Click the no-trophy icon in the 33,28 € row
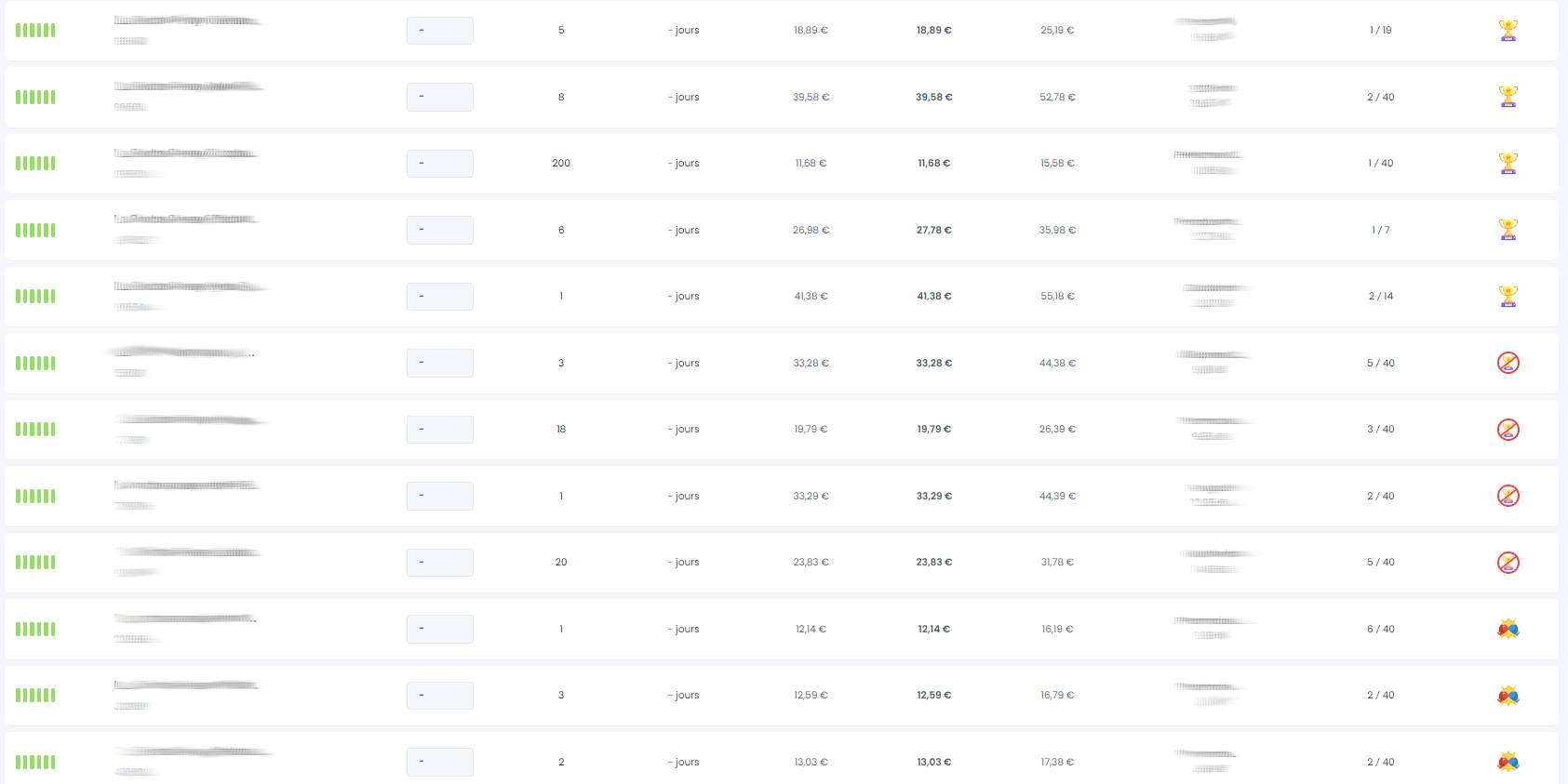Image resolution: width=1568 pixels, height=784 pixels. click(x=1508, y=363)
